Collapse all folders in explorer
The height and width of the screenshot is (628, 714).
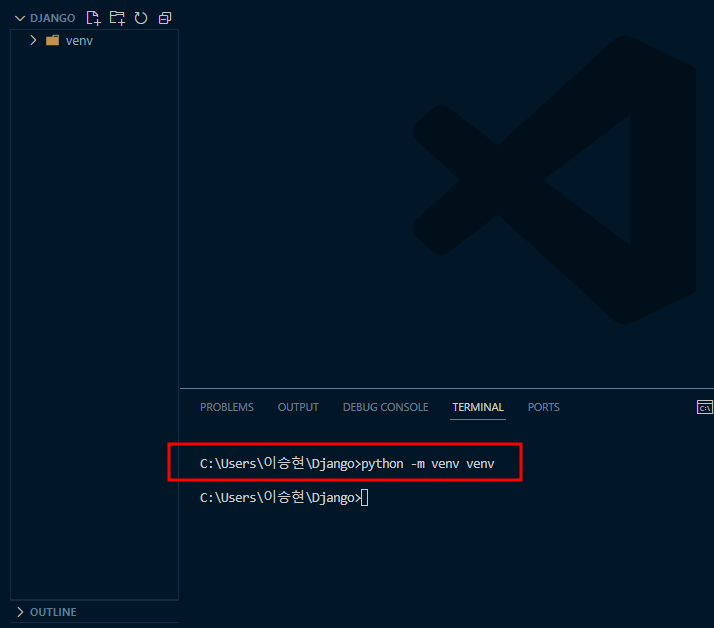tap(165, 18)
